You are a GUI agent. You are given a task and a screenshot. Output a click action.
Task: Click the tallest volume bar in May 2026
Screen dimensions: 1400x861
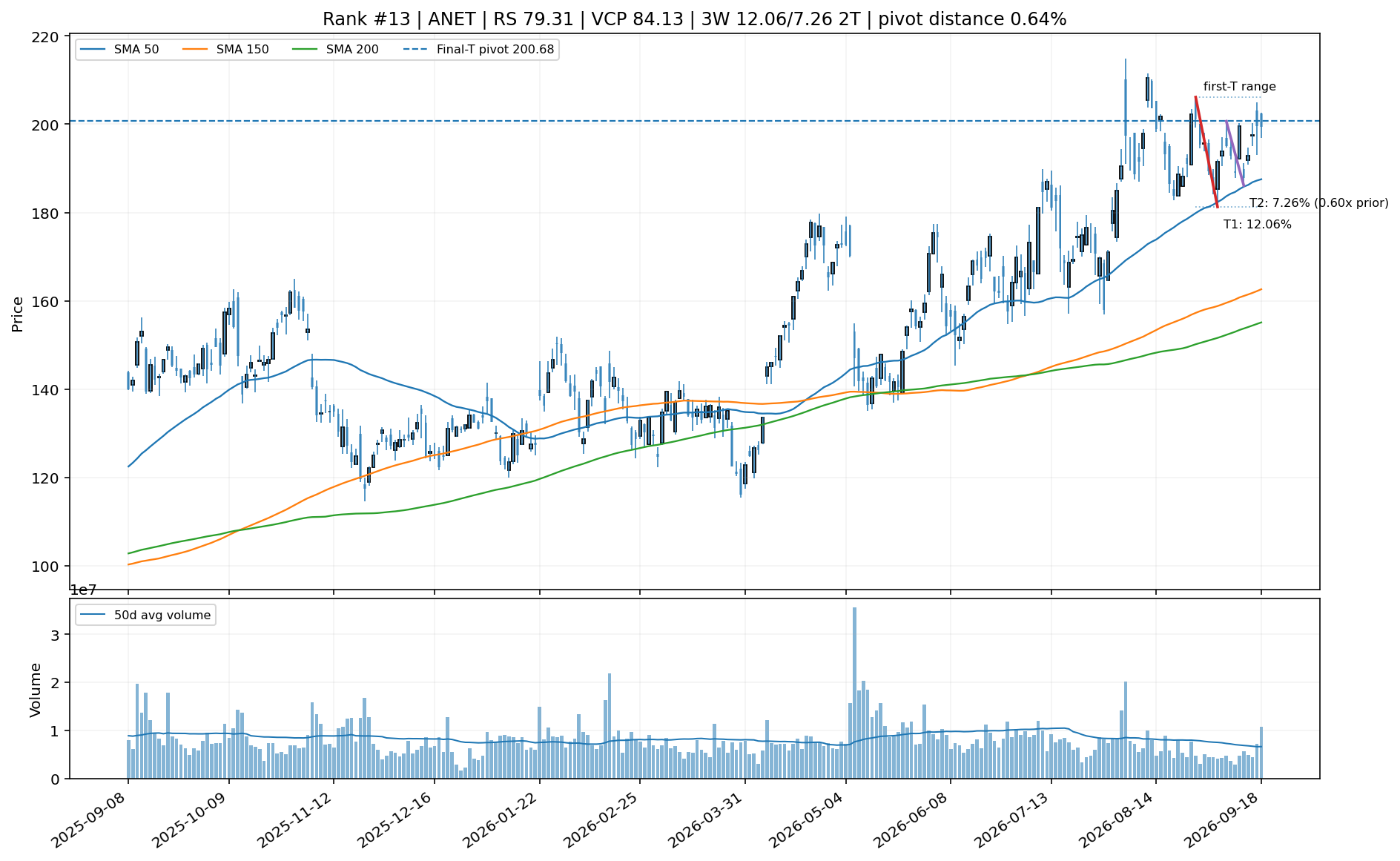pyautogui.click(x=854, y=693)
